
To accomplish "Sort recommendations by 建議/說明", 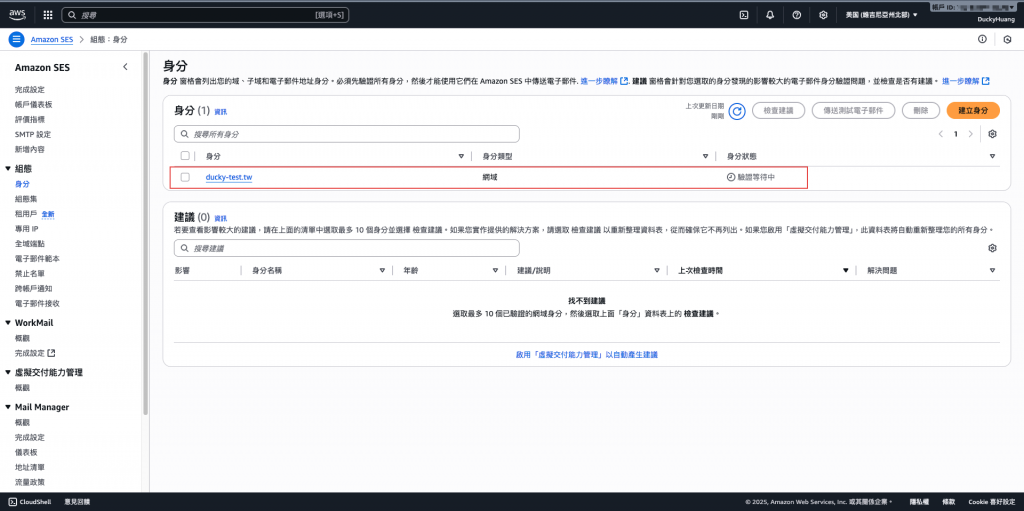I will click(657, 271).
